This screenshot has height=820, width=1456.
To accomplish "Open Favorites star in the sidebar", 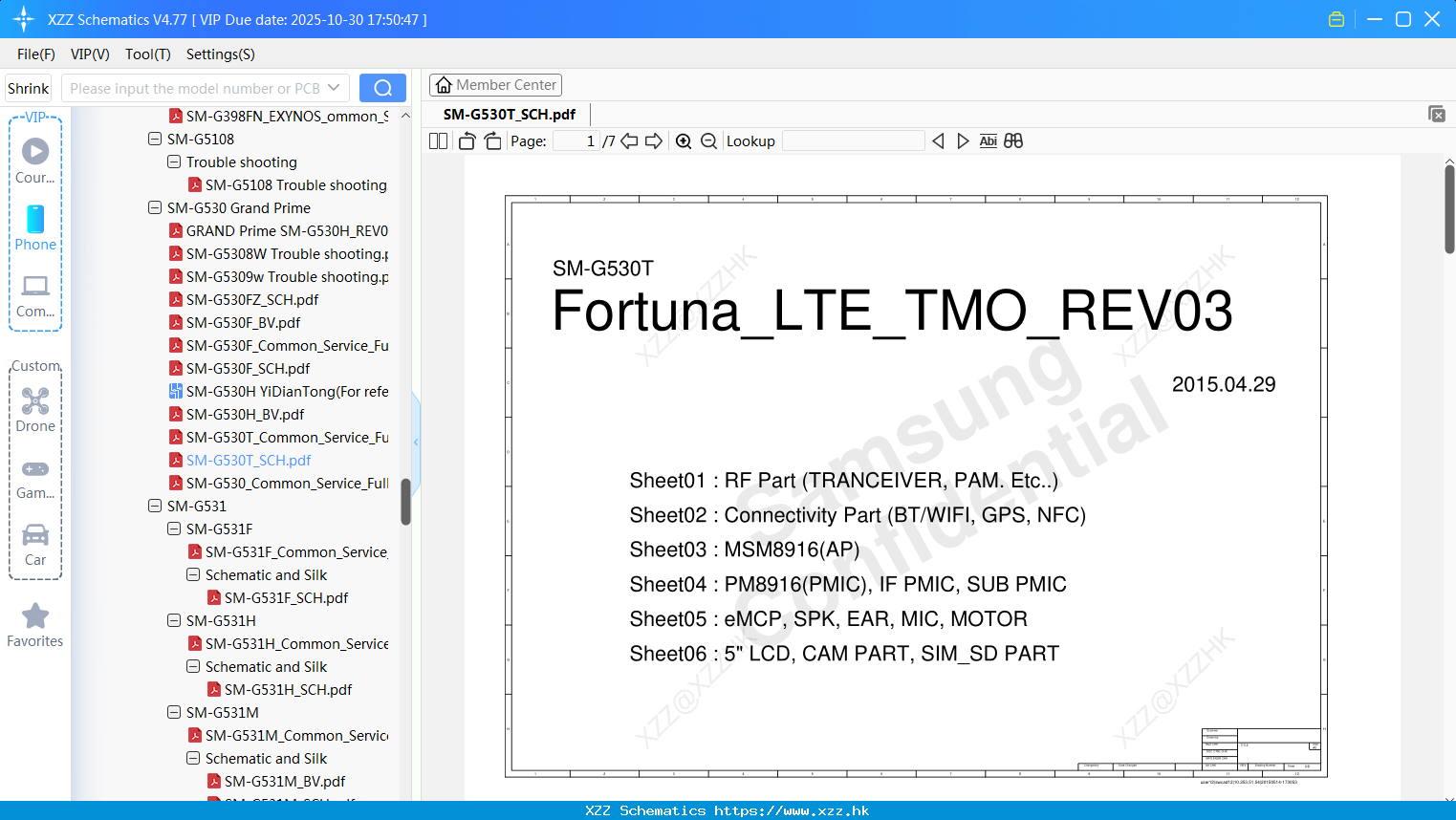I will 35,625.
